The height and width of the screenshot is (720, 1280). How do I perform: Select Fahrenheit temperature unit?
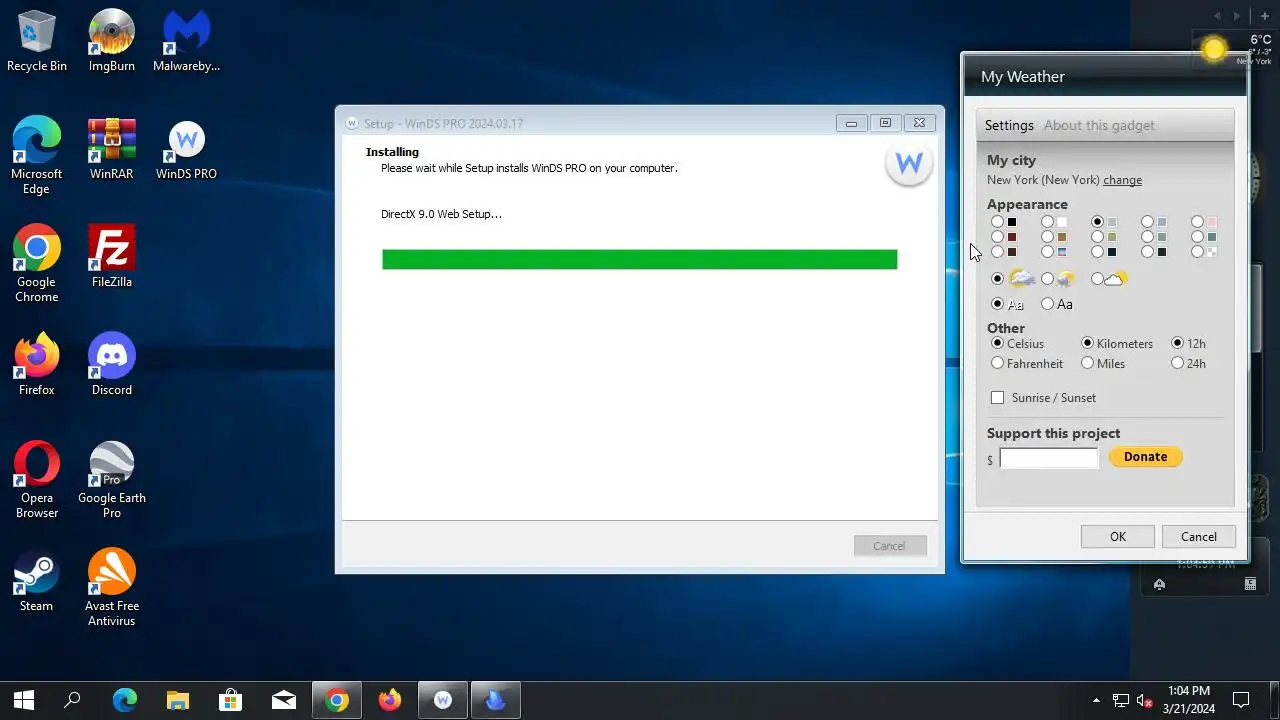(997, 364)
